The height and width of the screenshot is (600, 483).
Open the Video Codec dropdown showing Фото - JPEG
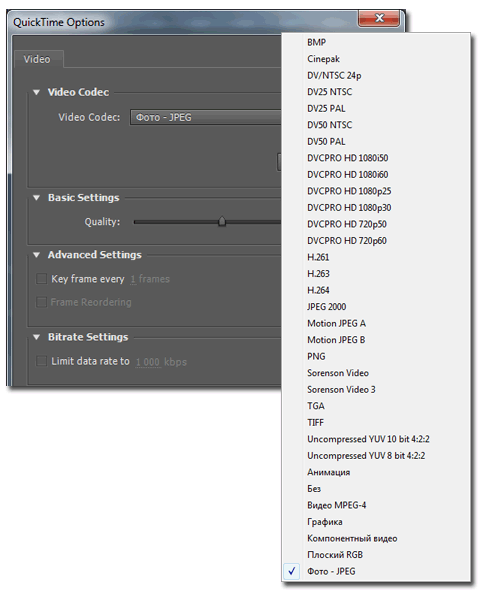coord(206,117)
